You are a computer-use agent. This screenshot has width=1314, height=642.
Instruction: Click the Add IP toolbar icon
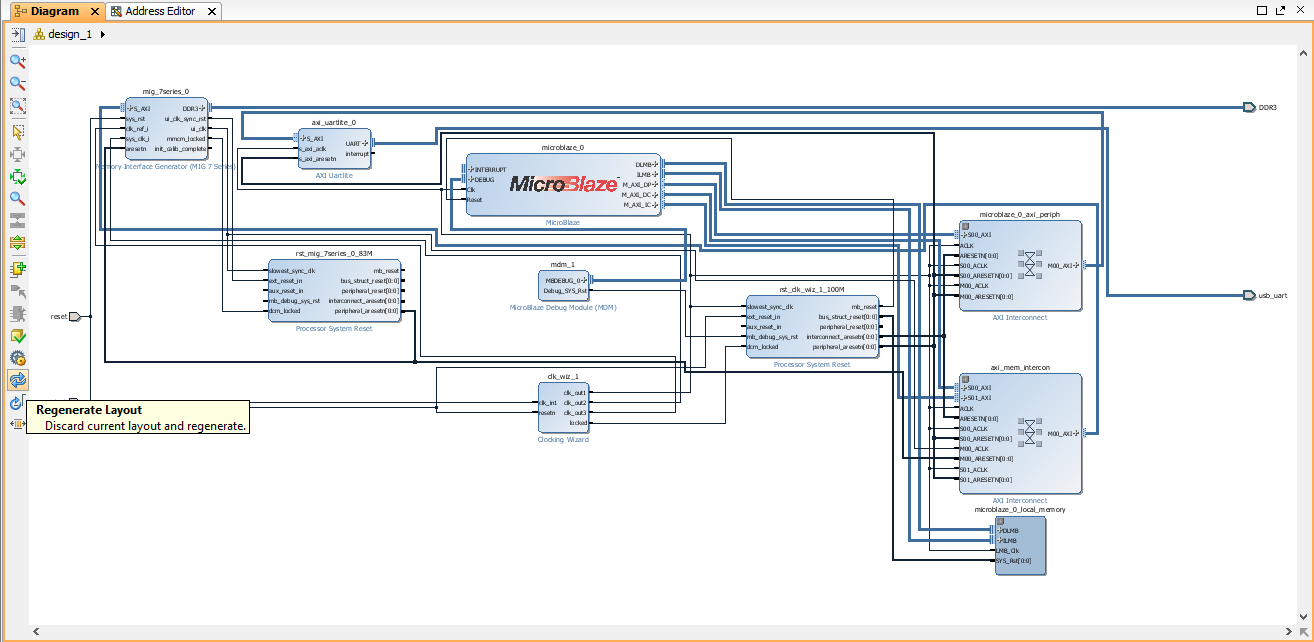point(17,269)
